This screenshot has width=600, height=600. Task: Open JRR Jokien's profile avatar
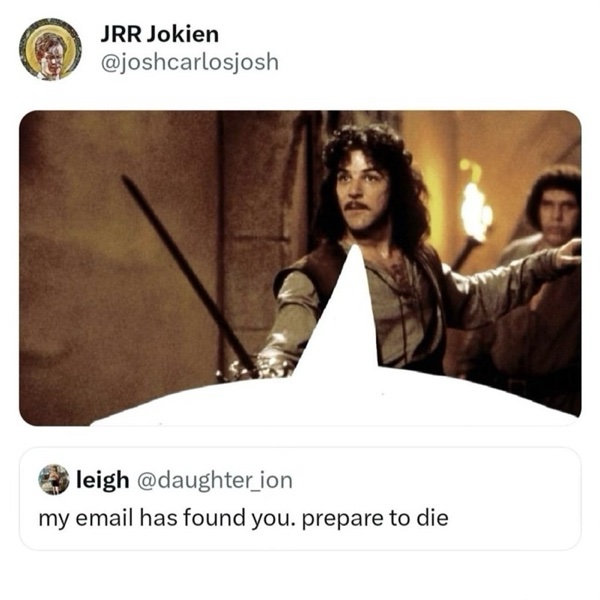coord(51,49)
